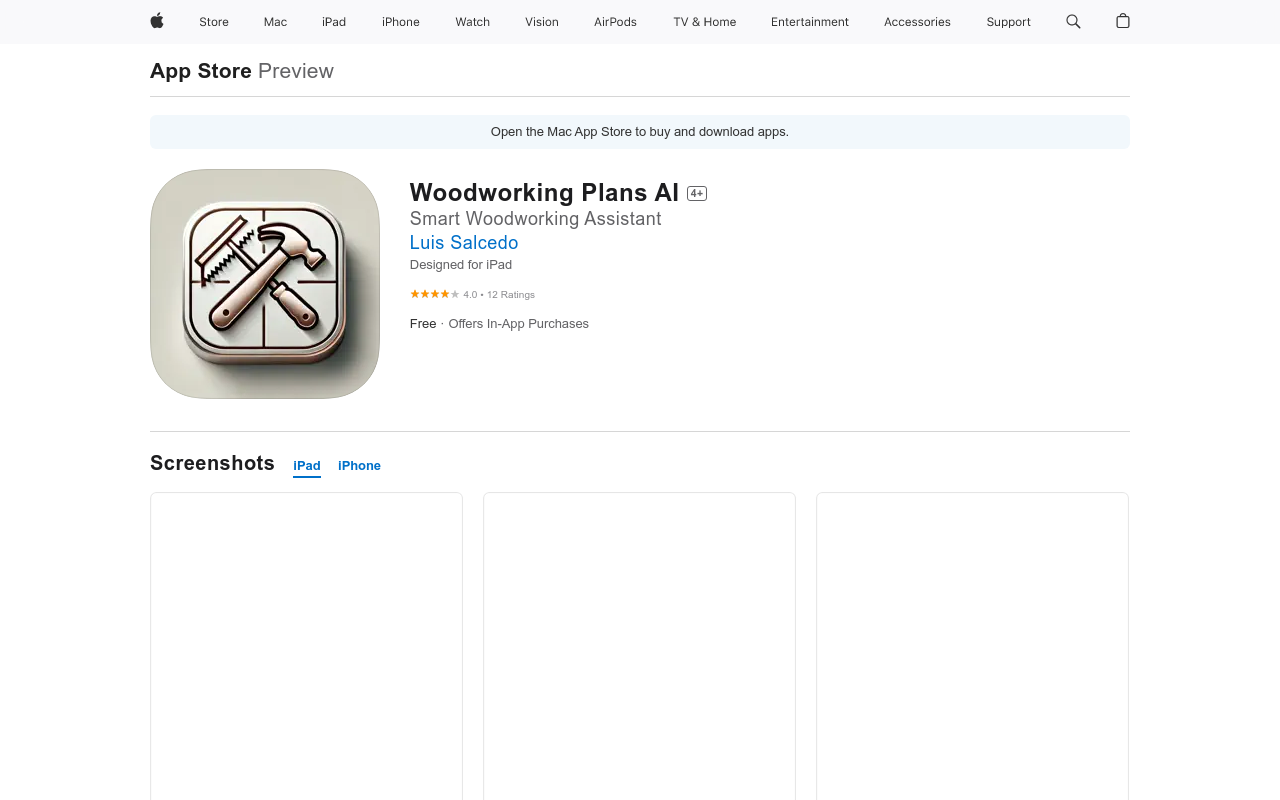Open the TV & Home menu

[705, 22]
